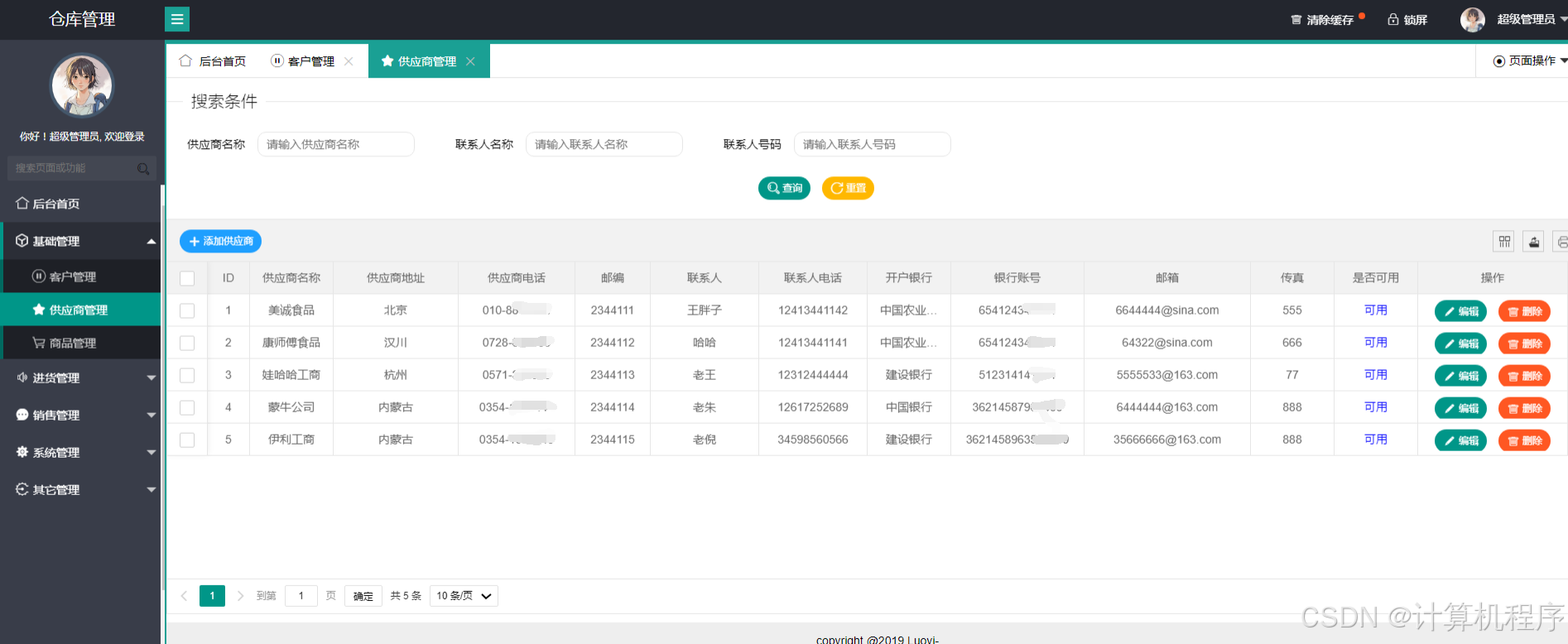Screen dimensions: 1568x644
Task: Click the previous page arrow
Action: pos(184,596)
